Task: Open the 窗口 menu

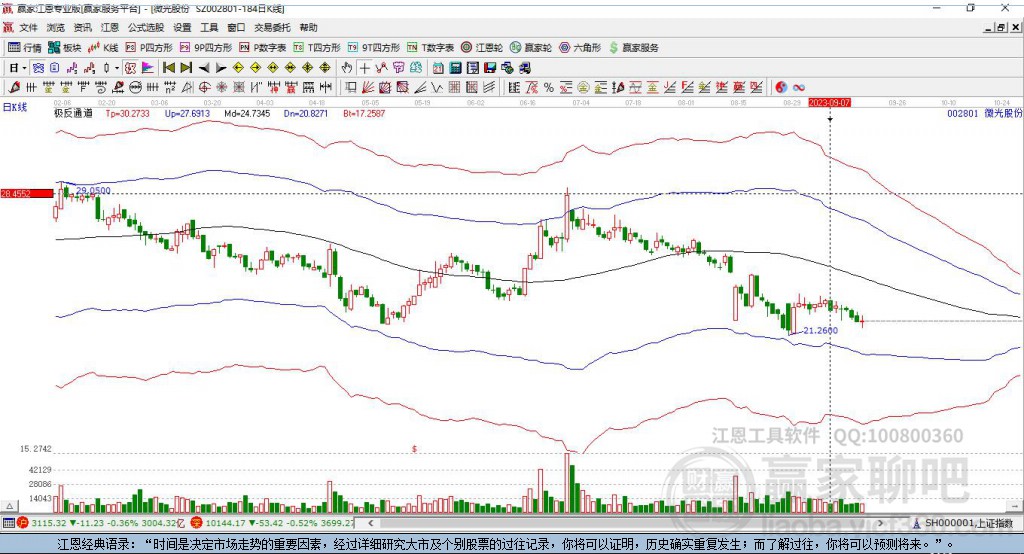Action: 236,27
